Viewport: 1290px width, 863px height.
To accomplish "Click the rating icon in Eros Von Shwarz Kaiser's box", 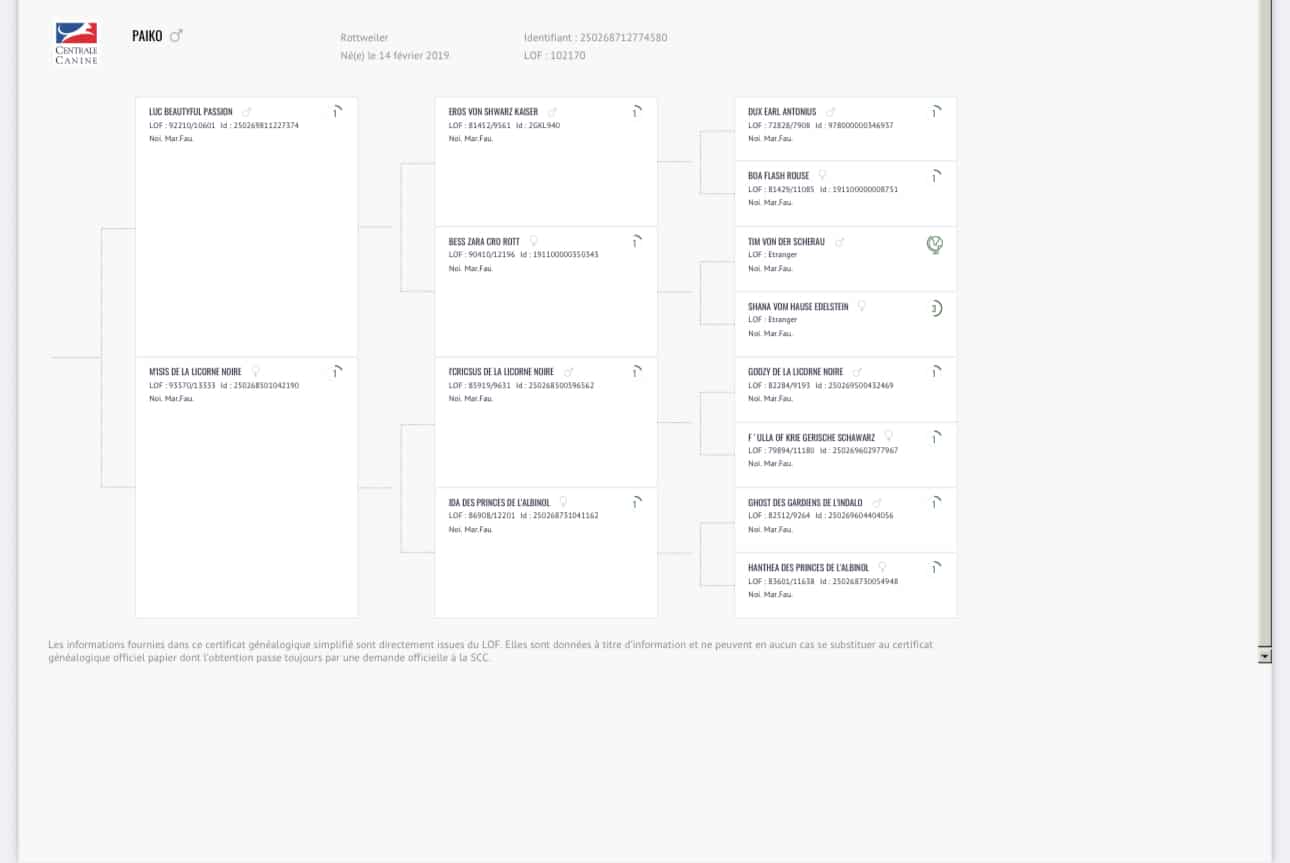I will (636, 112).
